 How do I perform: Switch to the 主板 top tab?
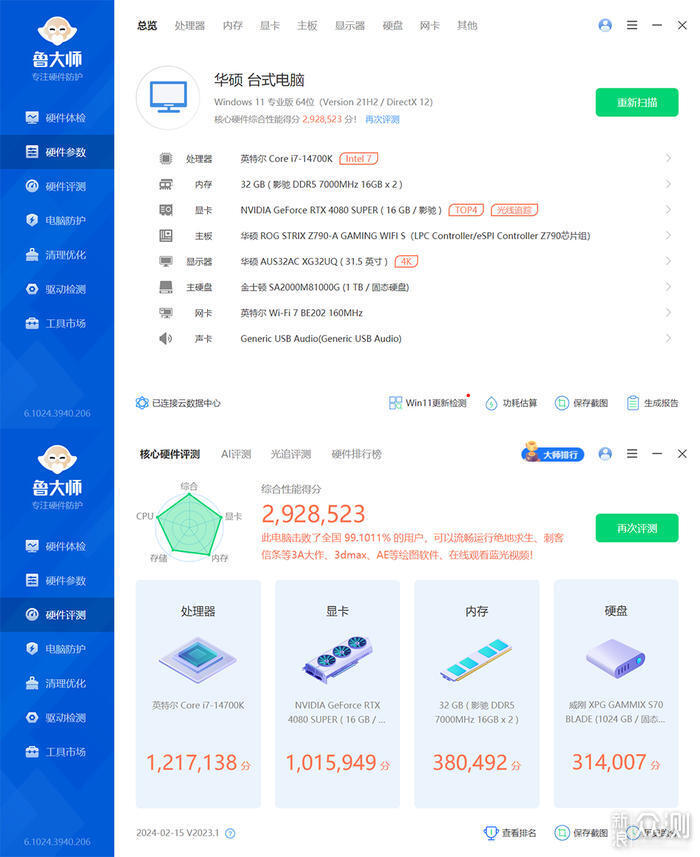pyautogui.click(x=307, y=25)
